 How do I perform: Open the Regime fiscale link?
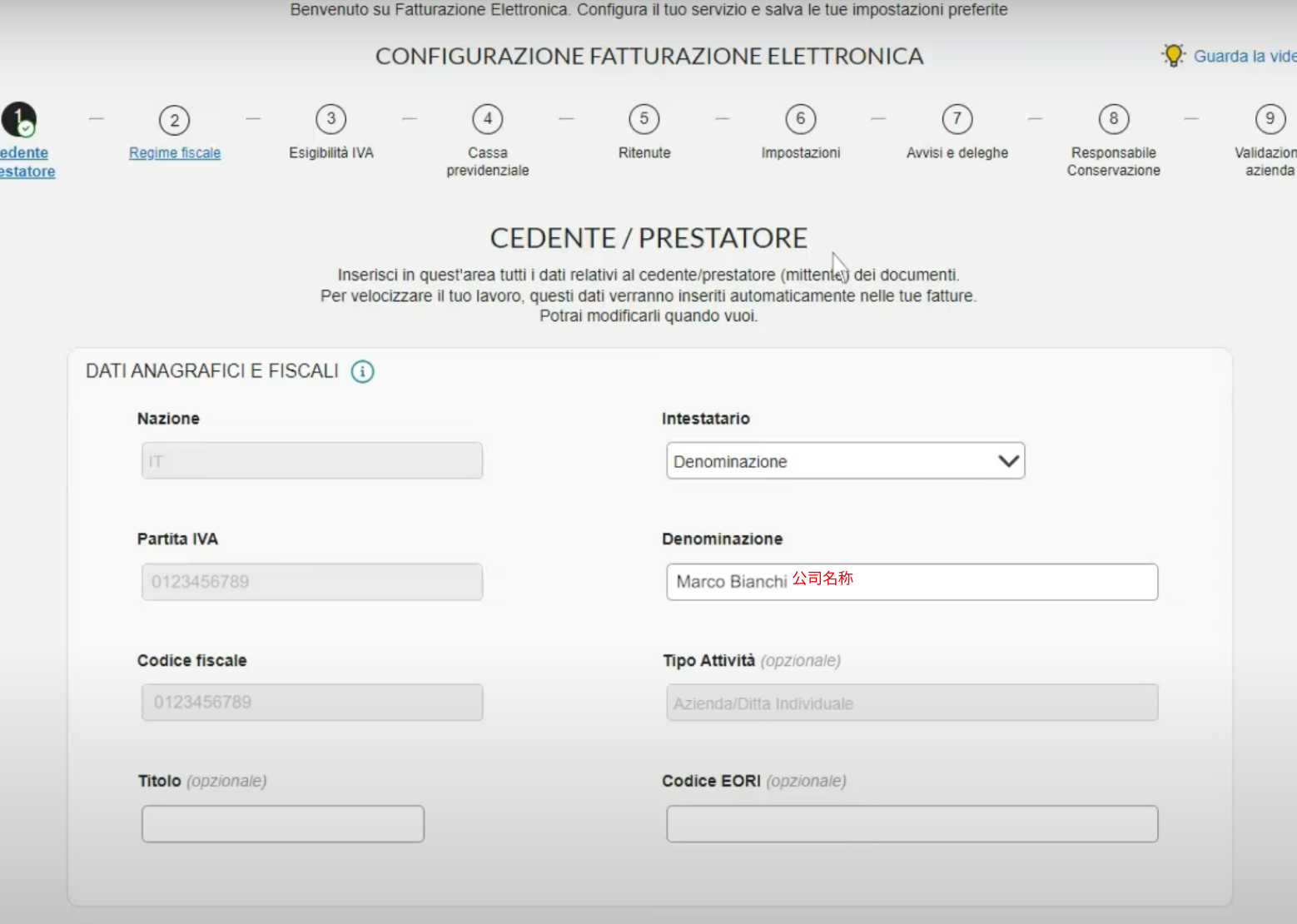175,153
